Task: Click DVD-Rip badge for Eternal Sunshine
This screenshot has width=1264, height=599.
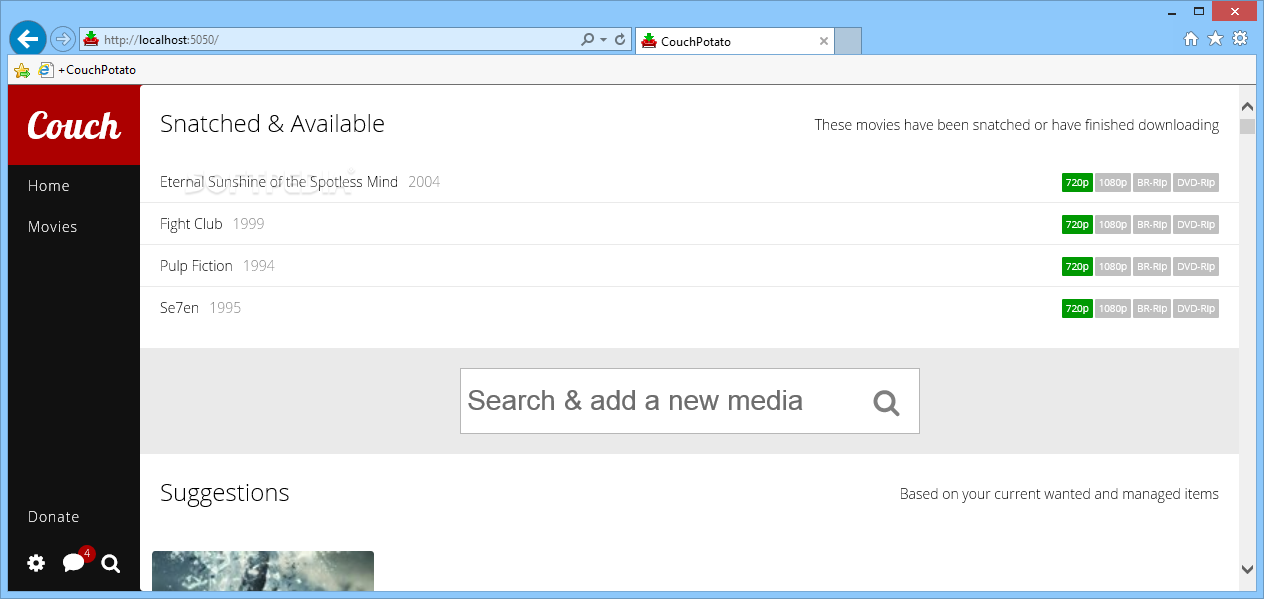Action: point(1196,183)
